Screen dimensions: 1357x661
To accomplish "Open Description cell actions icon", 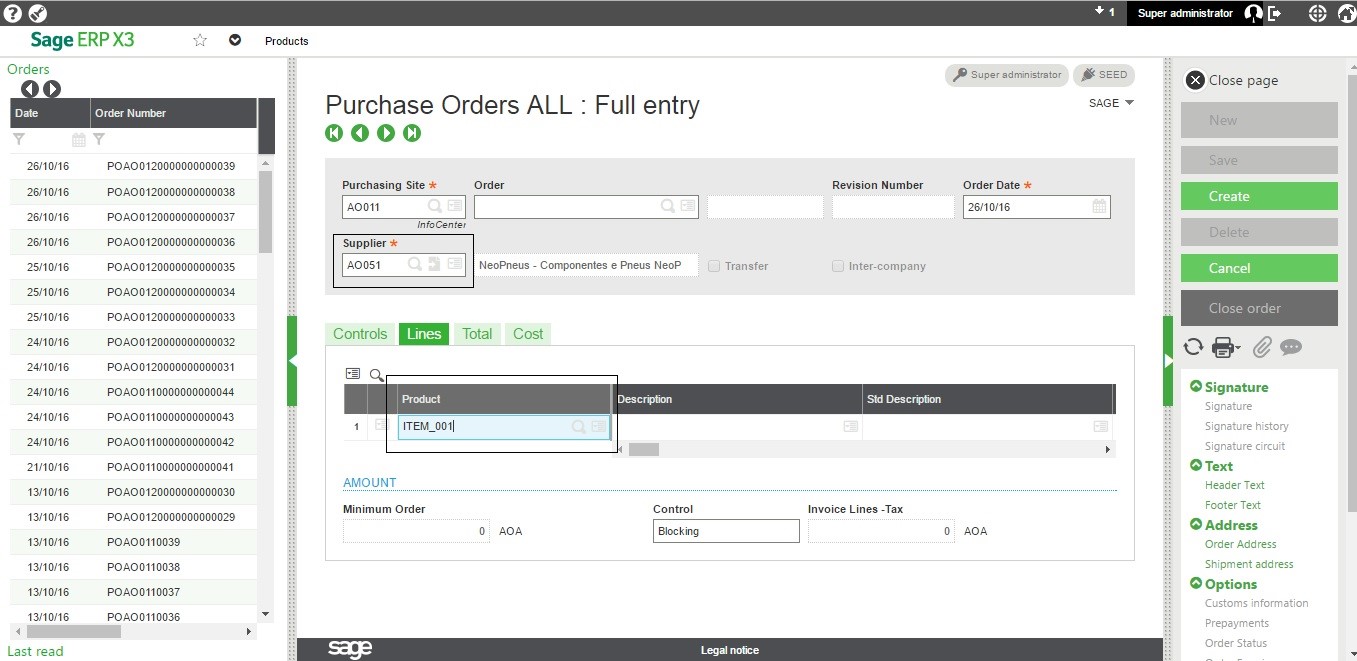I will [850, 426].
